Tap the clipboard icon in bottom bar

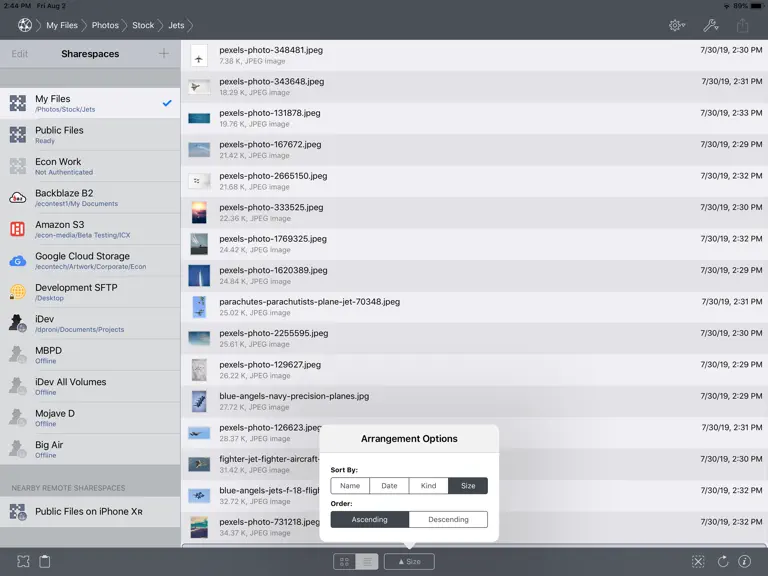45,561
